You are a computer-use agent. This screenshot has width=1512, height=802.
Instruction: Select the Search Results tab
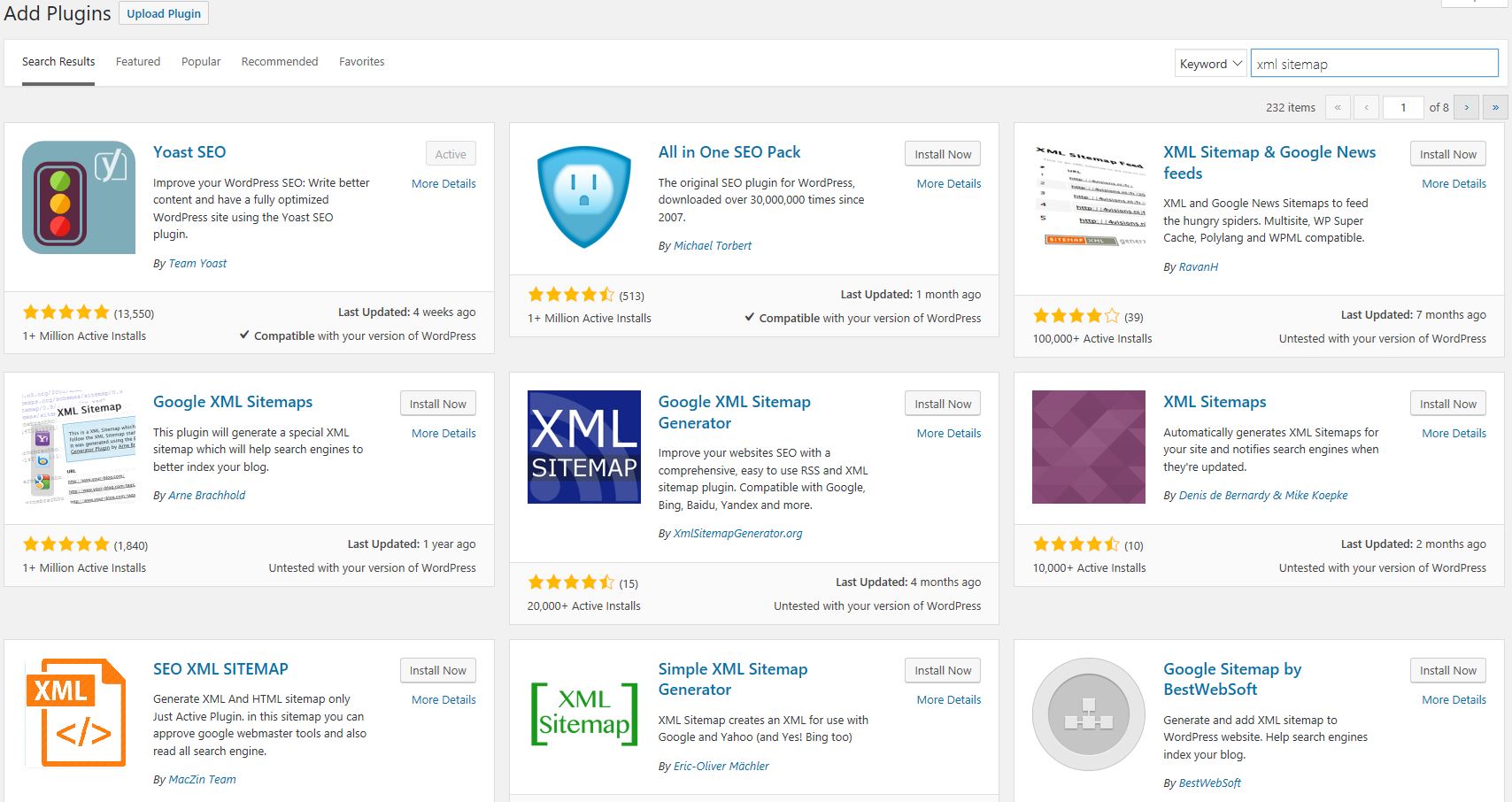pos(58,62)
